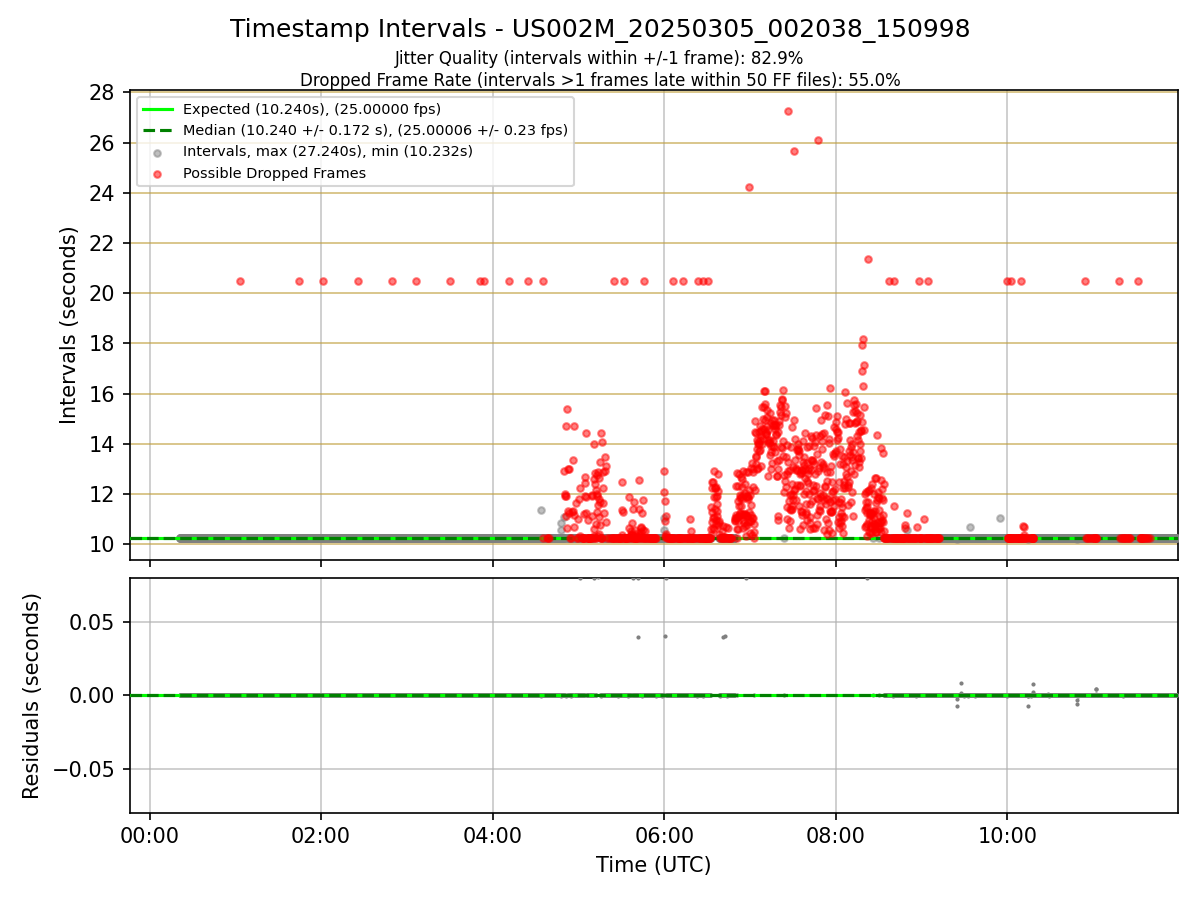Click the '12' interval axis tick label
Image resolution: width=1200 pixels, height=900 pixels.
pyautogui.click(x=101, y=494)
